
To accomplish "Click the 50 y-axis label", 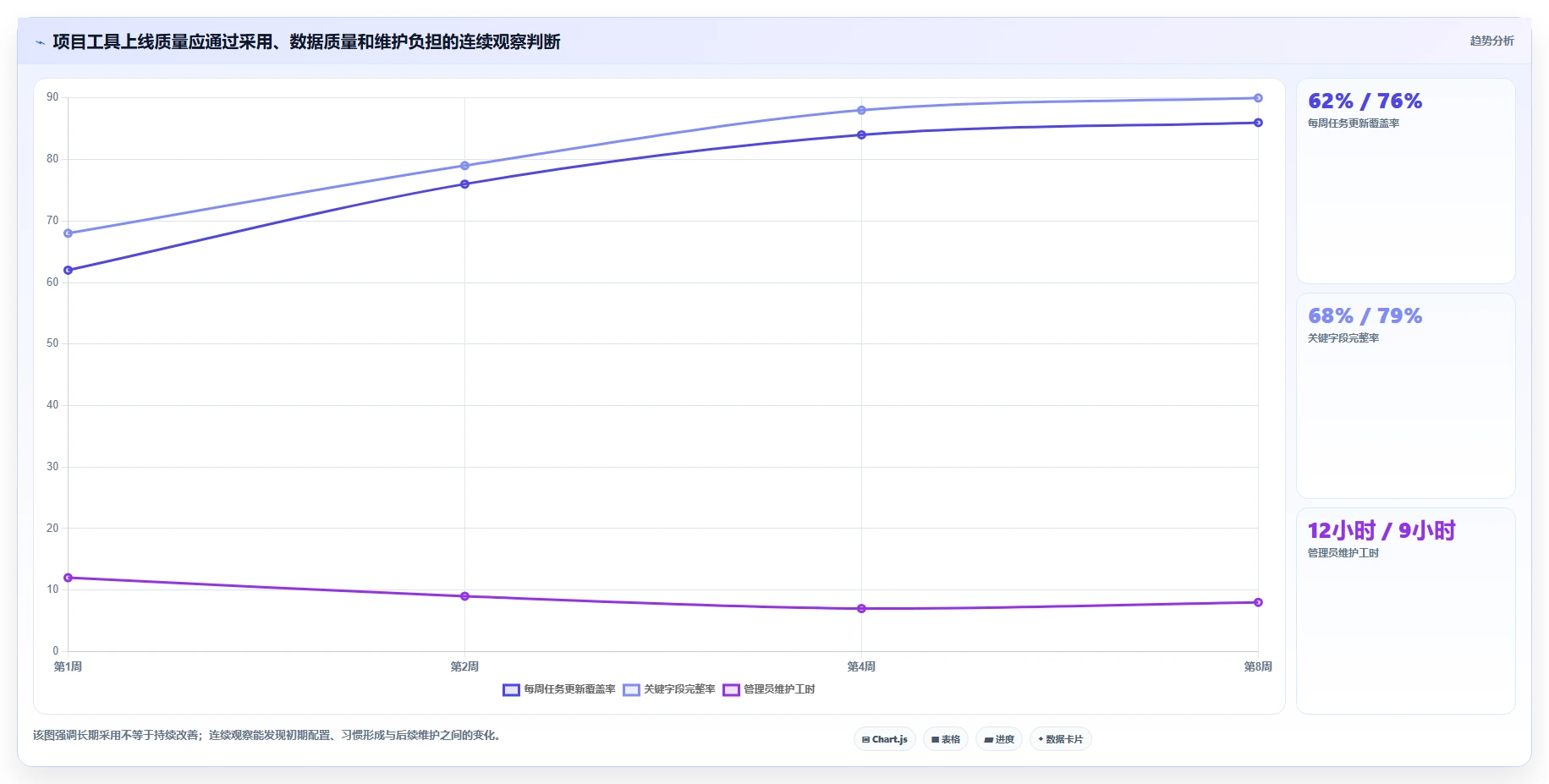I will click(52, 343).
